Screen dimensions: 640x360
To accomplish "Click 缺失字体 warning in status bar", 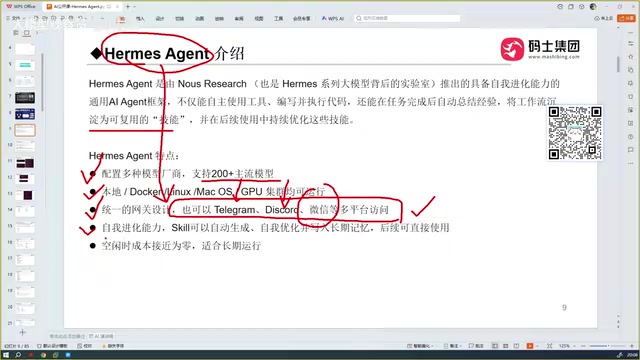I will click(x=113, y=346).
